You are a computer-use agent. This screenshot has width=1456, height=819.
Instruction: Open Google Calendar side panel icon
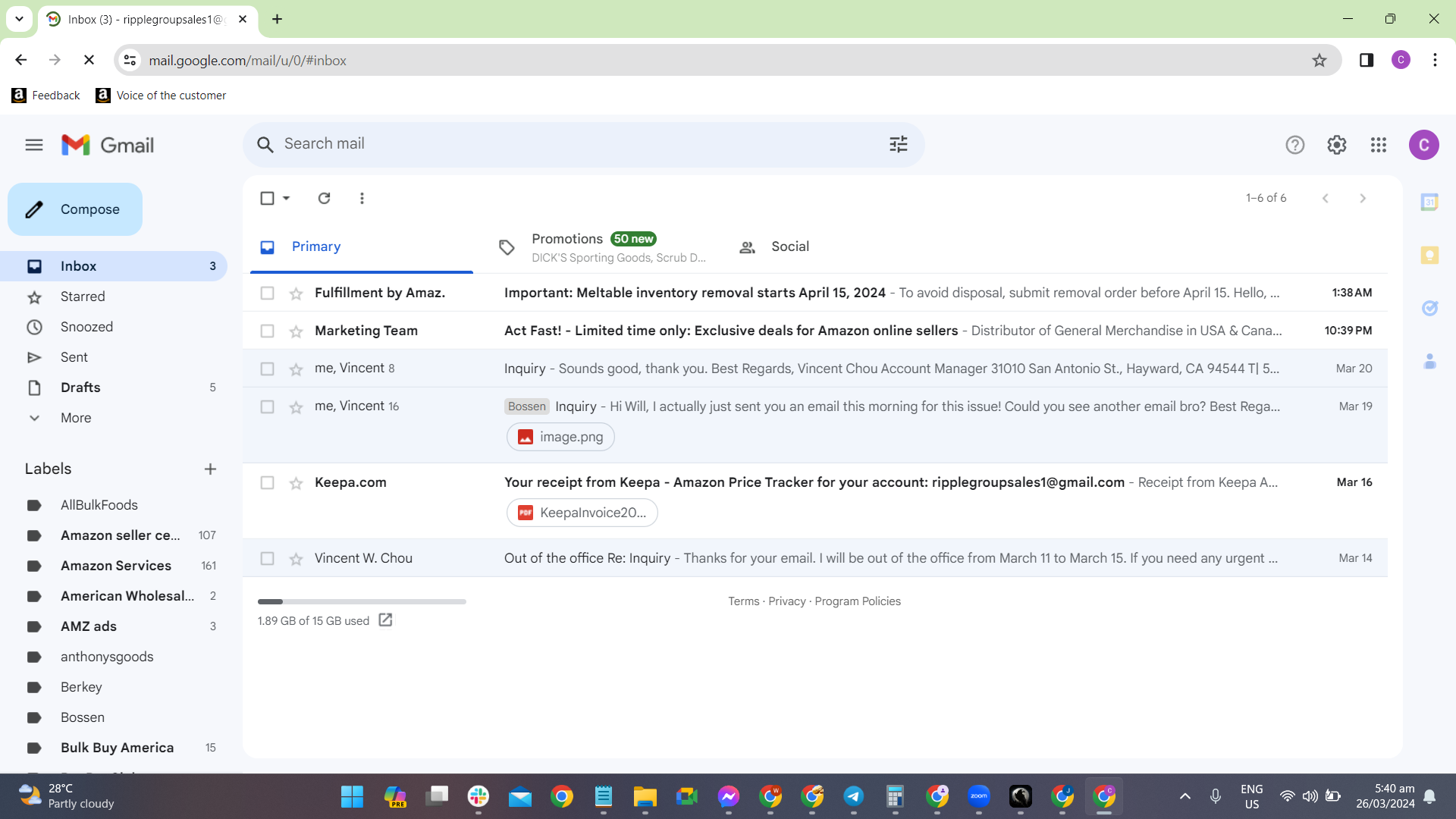1429,202
